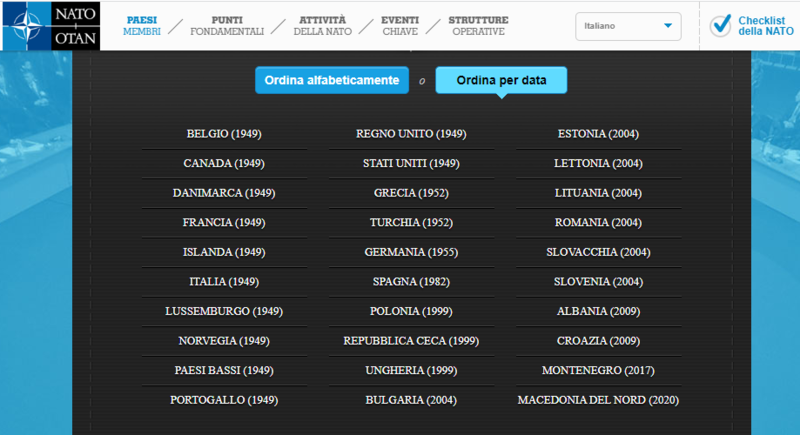Viewport: 800px width, 435px height.
Task: Click Ordina per data button
Action: tap(501, 80)
